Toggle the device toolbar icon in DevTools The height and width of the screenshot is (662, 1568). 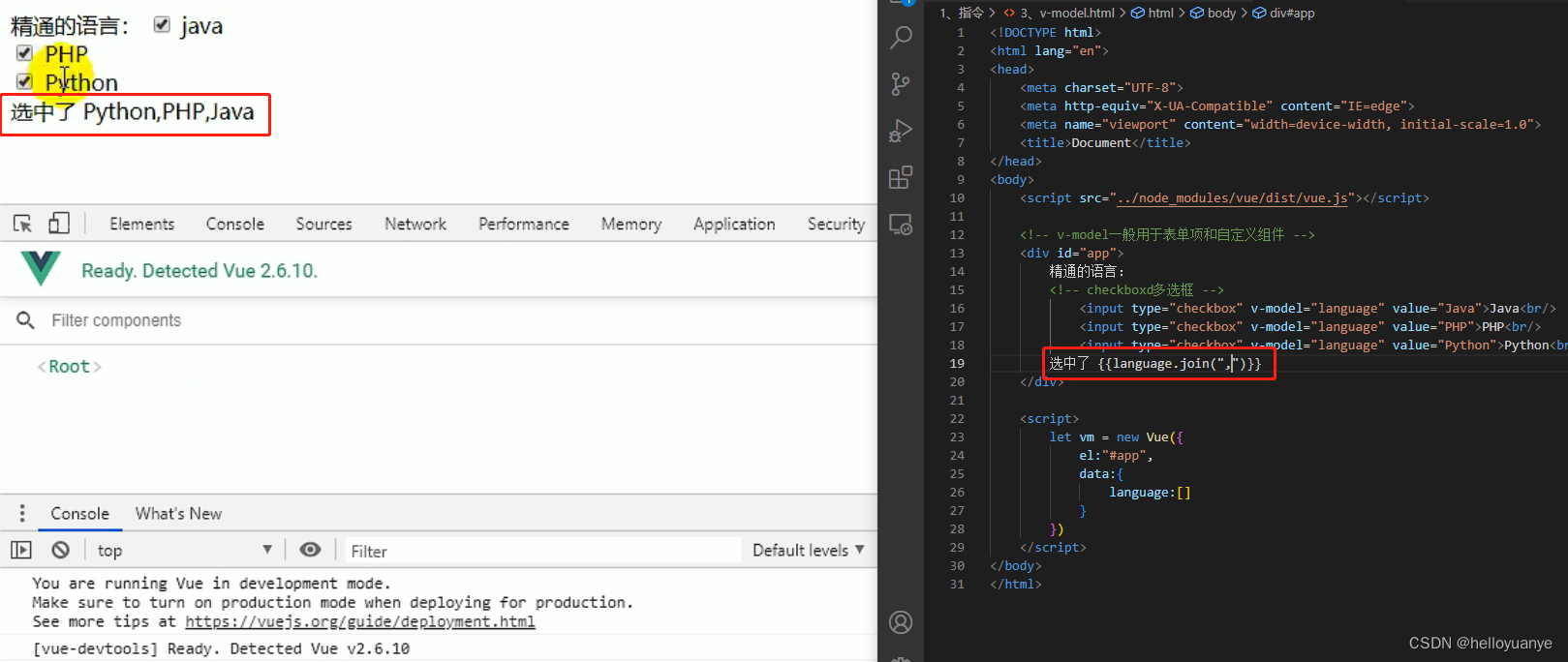tap(59, 224)
